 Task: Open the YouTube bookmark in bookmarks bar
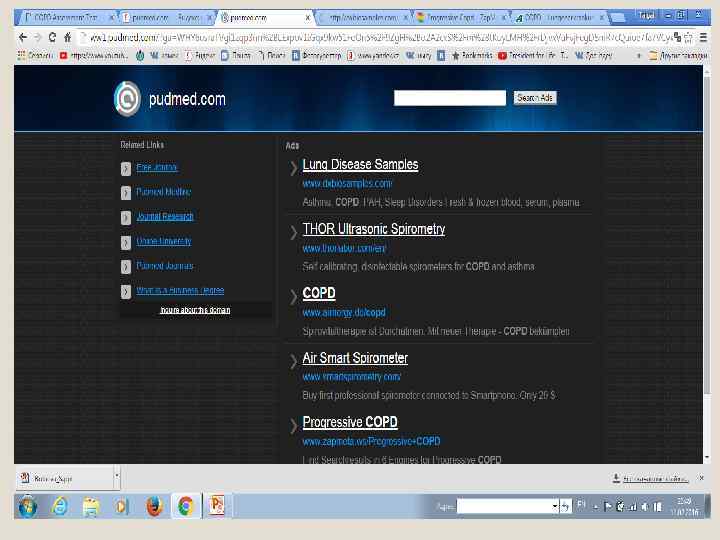click(94, 56)
